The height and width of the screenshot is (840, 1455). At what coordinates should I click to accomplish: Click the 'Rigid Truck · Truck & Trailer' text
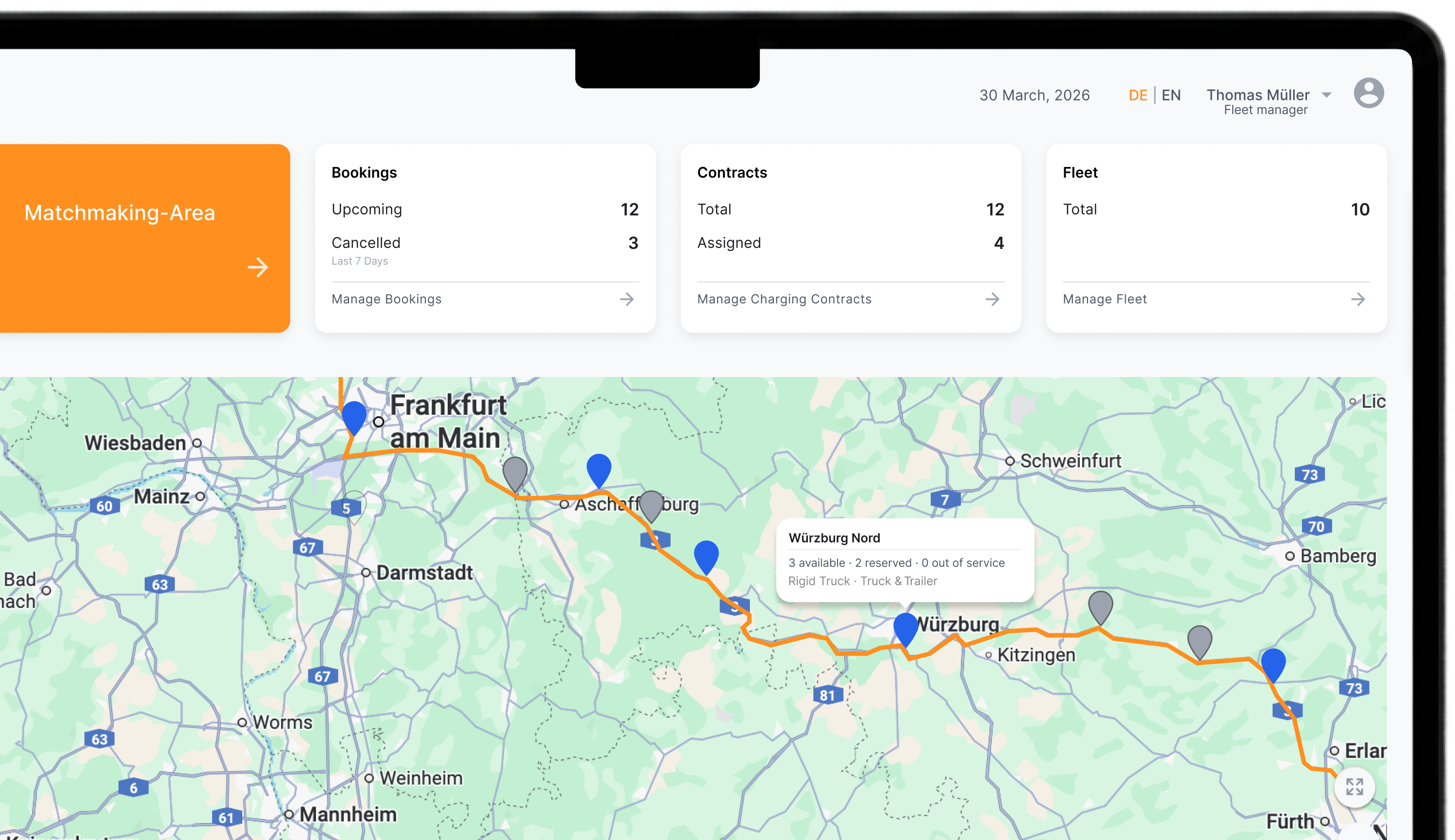[862, 581]
